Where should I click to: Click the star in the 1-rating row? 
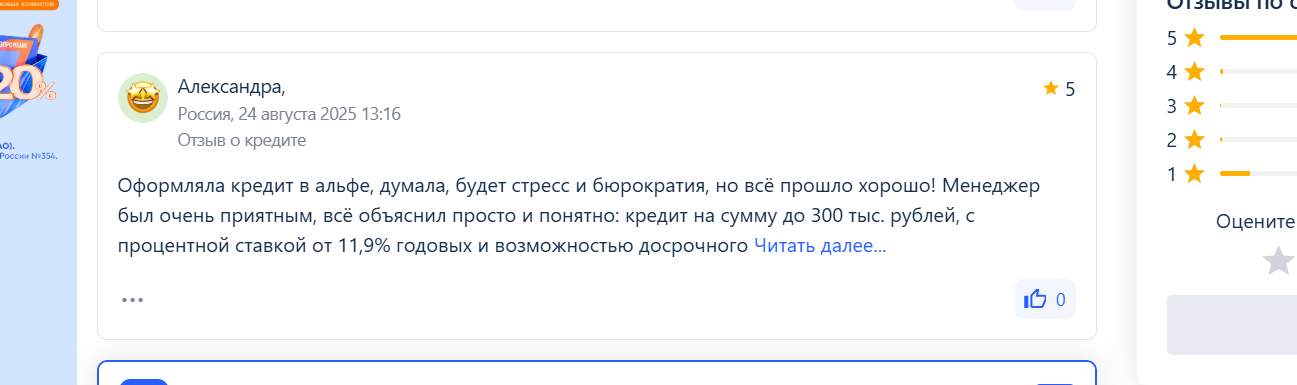1194,174
